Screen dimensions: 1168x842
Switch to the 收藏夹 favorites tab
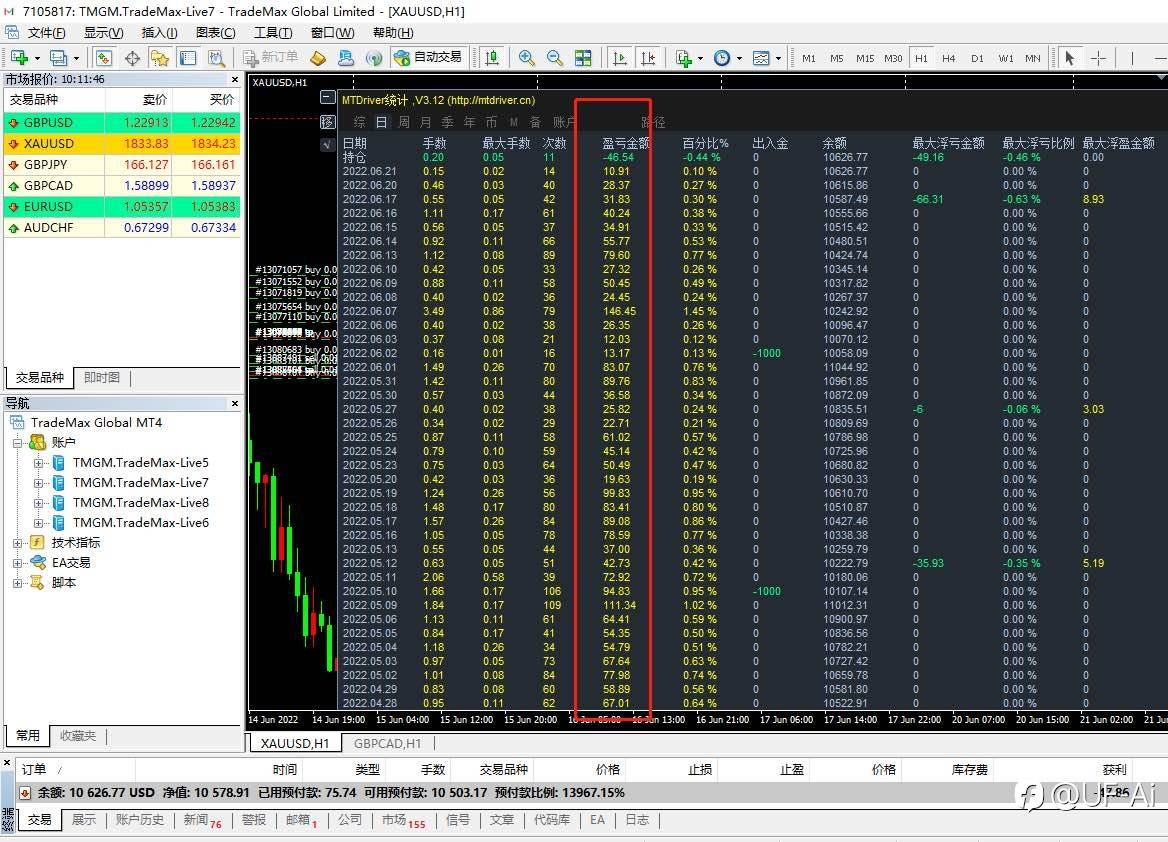[x=78, y=736]
